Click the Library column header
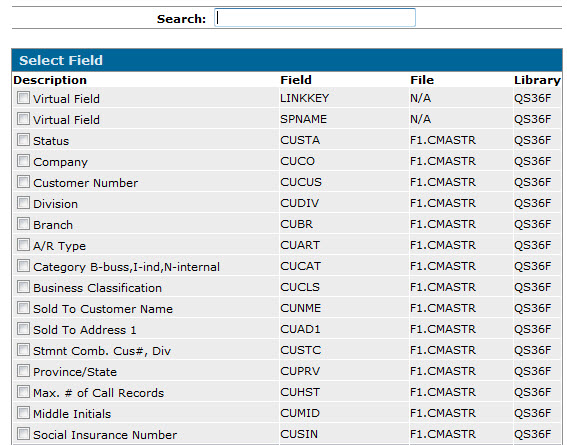Viewport: 567px width, 445px height. pyautogui.click(x=537, y=80)
